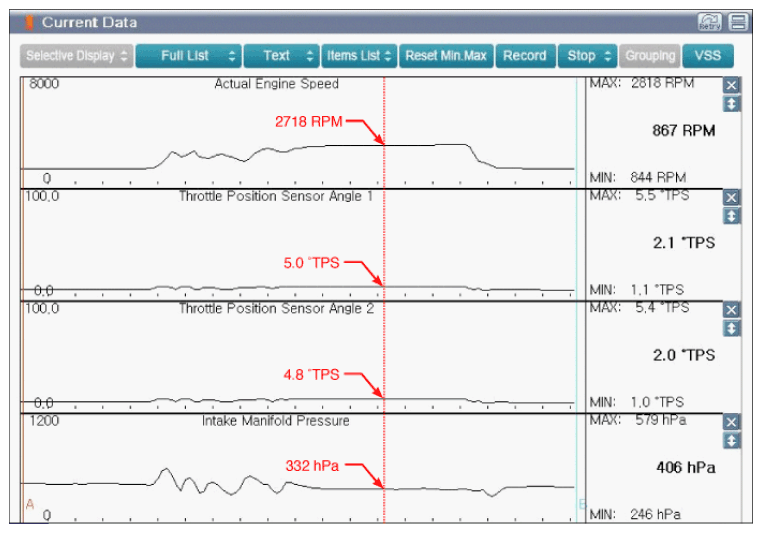Click the current value 2.1 °TPS
The width and height of the screenshot is (762, 533).
coord(684,242)
